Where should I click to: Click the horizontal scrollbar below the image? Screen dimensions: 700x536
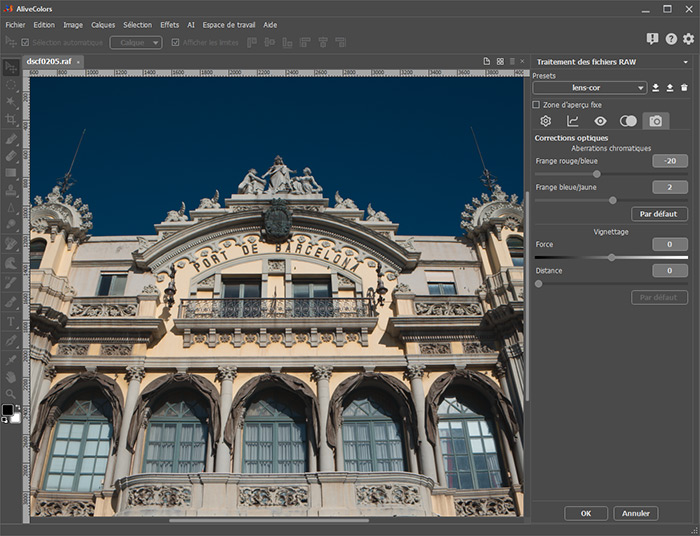click(269, 520)
